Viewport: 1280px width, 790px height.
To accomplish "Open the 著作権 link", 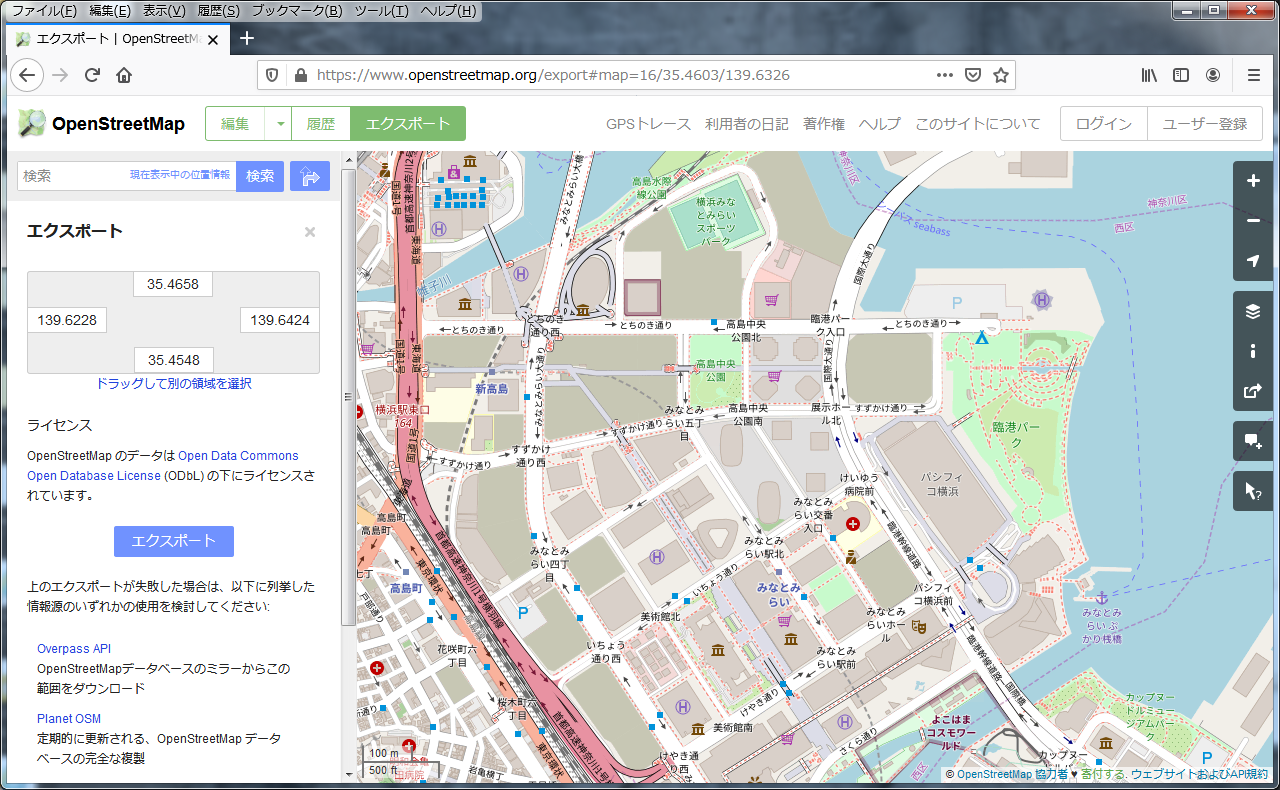I will click(x=824, y=124).
